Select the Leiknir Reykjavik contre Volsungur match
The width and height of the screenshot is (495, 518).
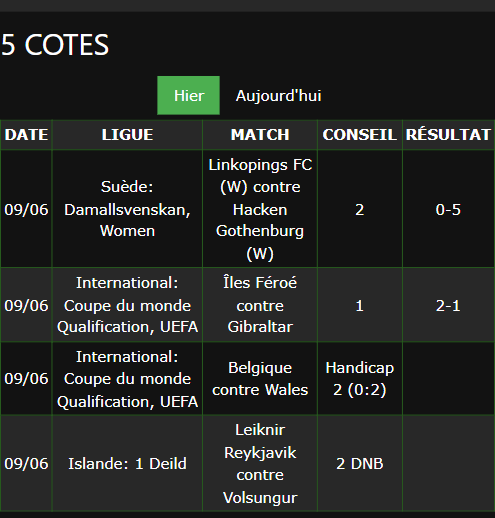(x=260, y=463)
